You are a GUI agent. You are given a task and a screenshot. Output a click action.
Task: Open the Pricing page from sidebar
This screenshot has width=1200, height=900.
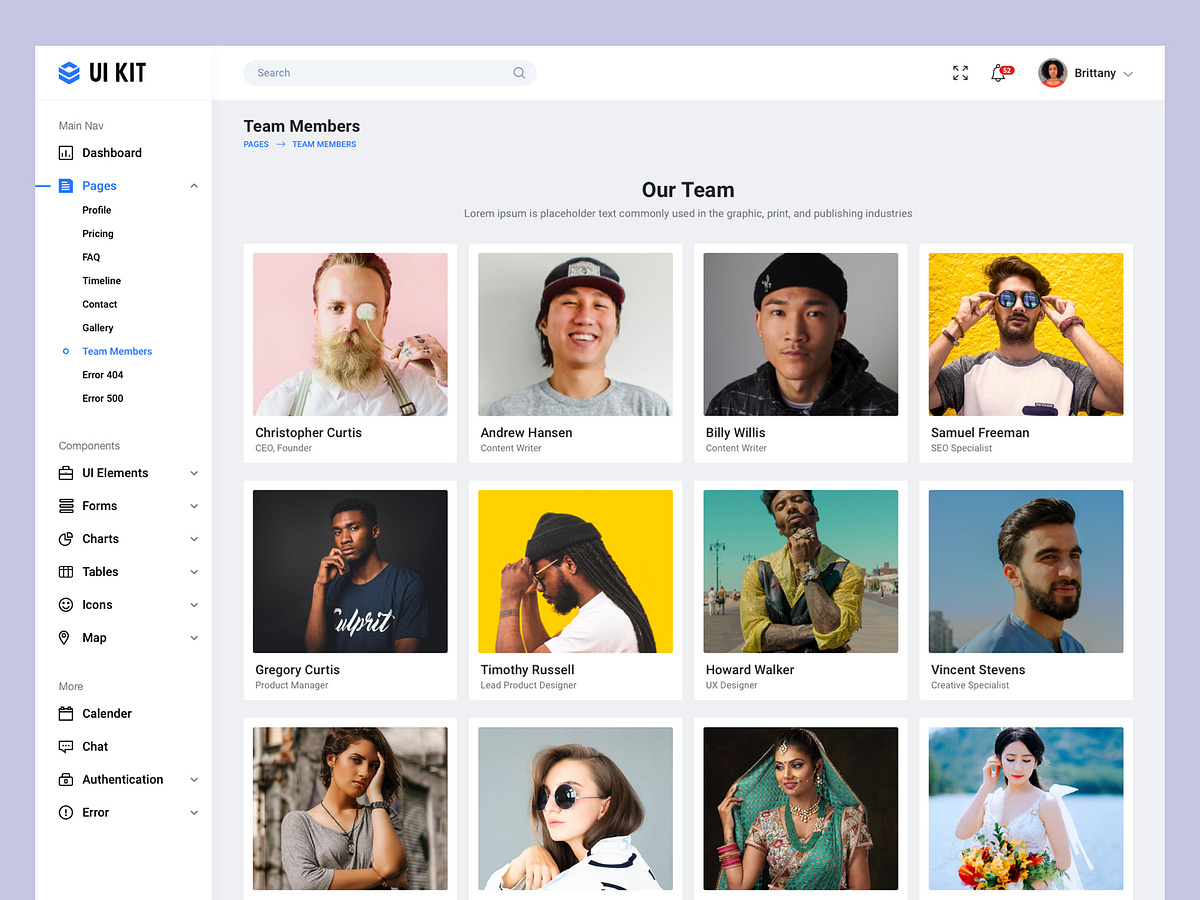click(97, 233)
